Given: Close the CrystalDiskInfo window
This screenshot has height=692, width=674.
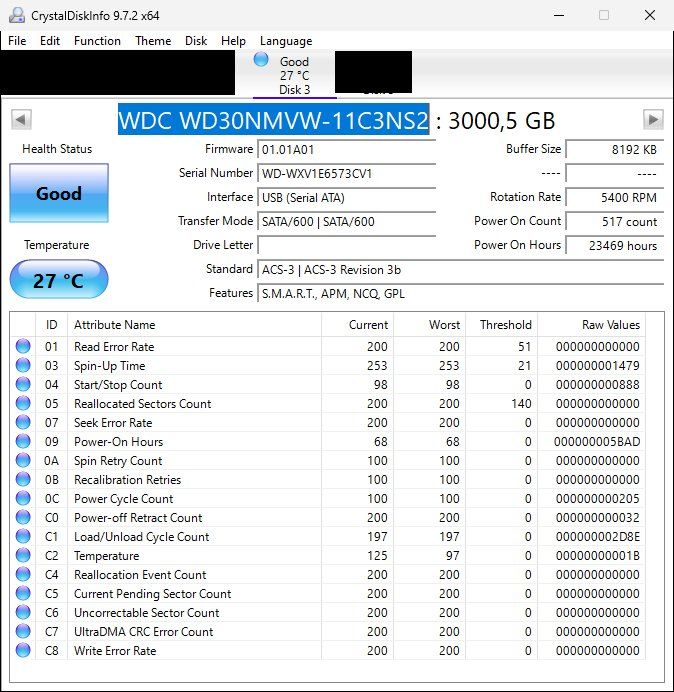Looking at the screenshot, I should pos(650,15).
